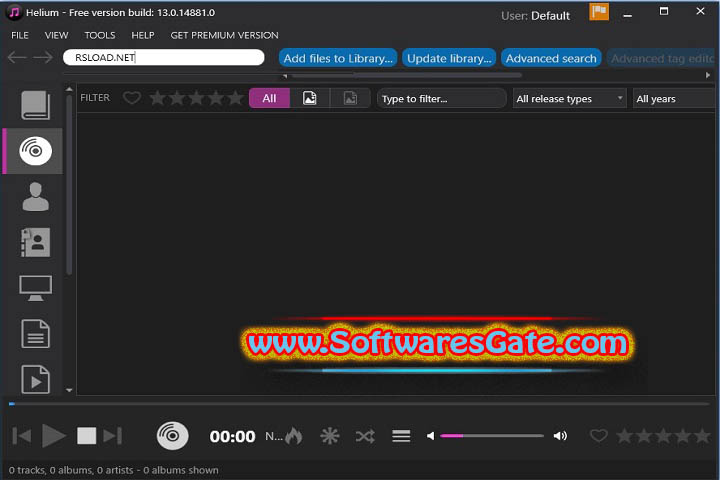Click the navigate forward arrow
Image resolution: width=720 pixels, height=480 pixels.
pos(43,57)
